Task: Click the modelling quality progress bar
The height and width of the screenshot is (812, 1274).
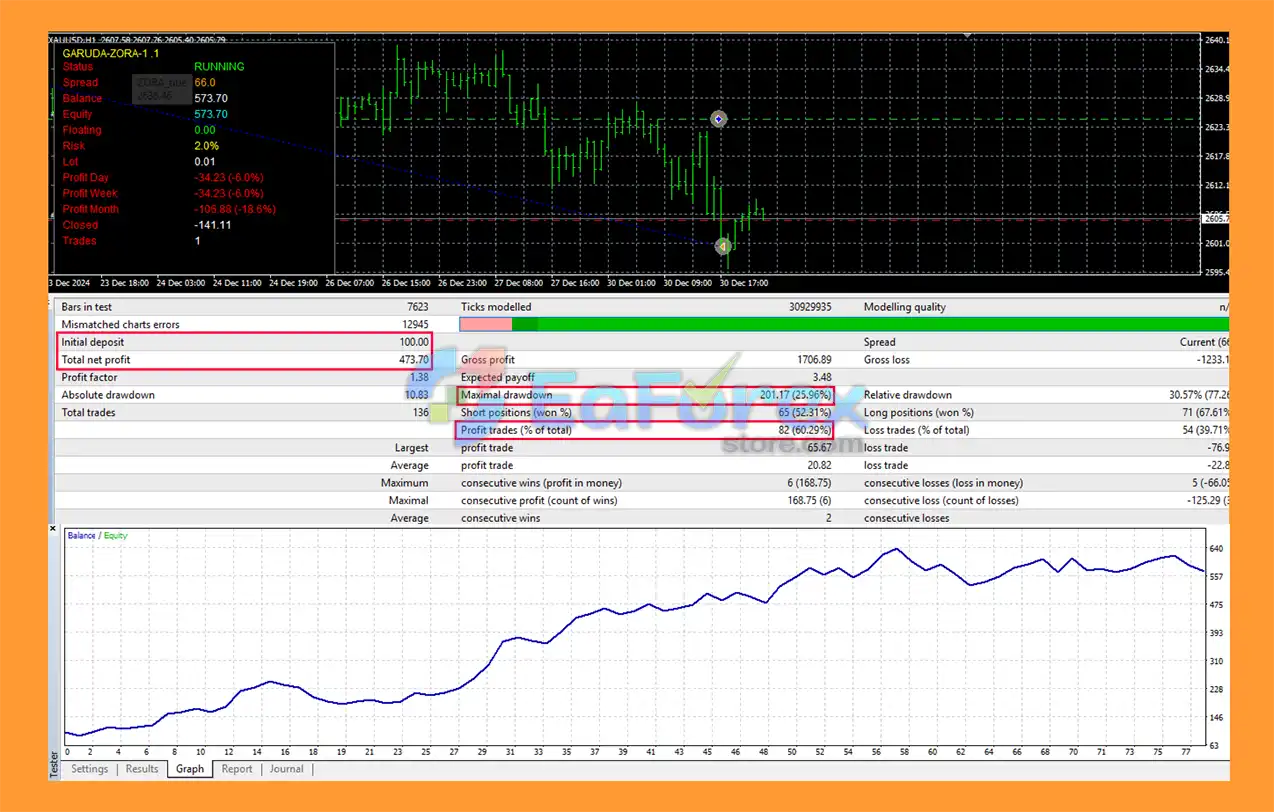Action: 843,324
